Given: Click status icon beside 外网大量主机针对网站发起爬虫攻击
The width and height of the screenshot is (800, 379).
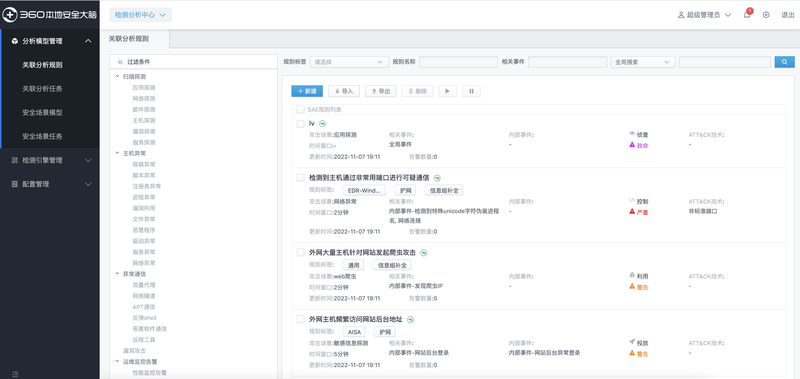Looking at the screenshot, I should click(423, 252).
